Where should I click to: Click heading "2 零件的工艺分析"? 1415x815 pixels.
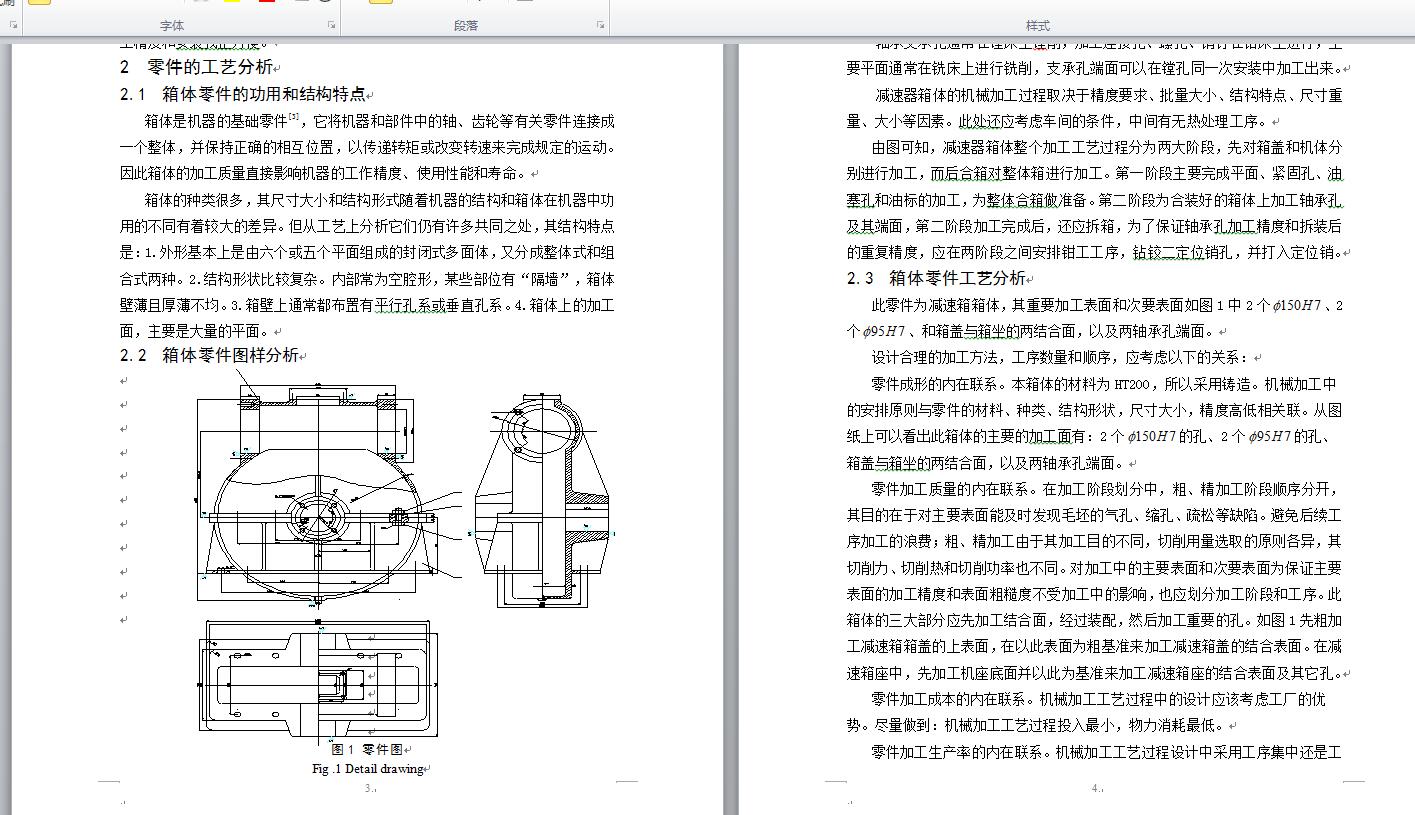(196, 67)
